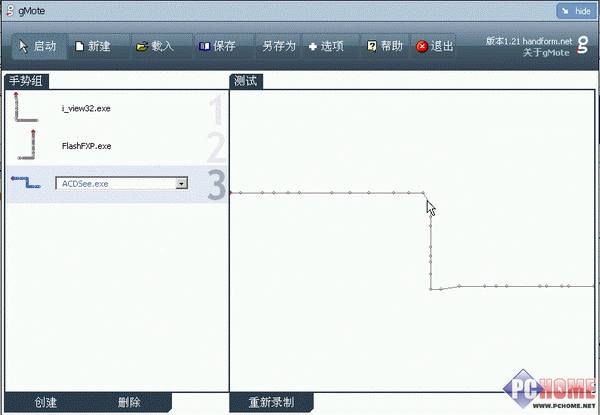Click gesture number 3
This screenshot has width=600, height=415.
(x=217, y=185)
